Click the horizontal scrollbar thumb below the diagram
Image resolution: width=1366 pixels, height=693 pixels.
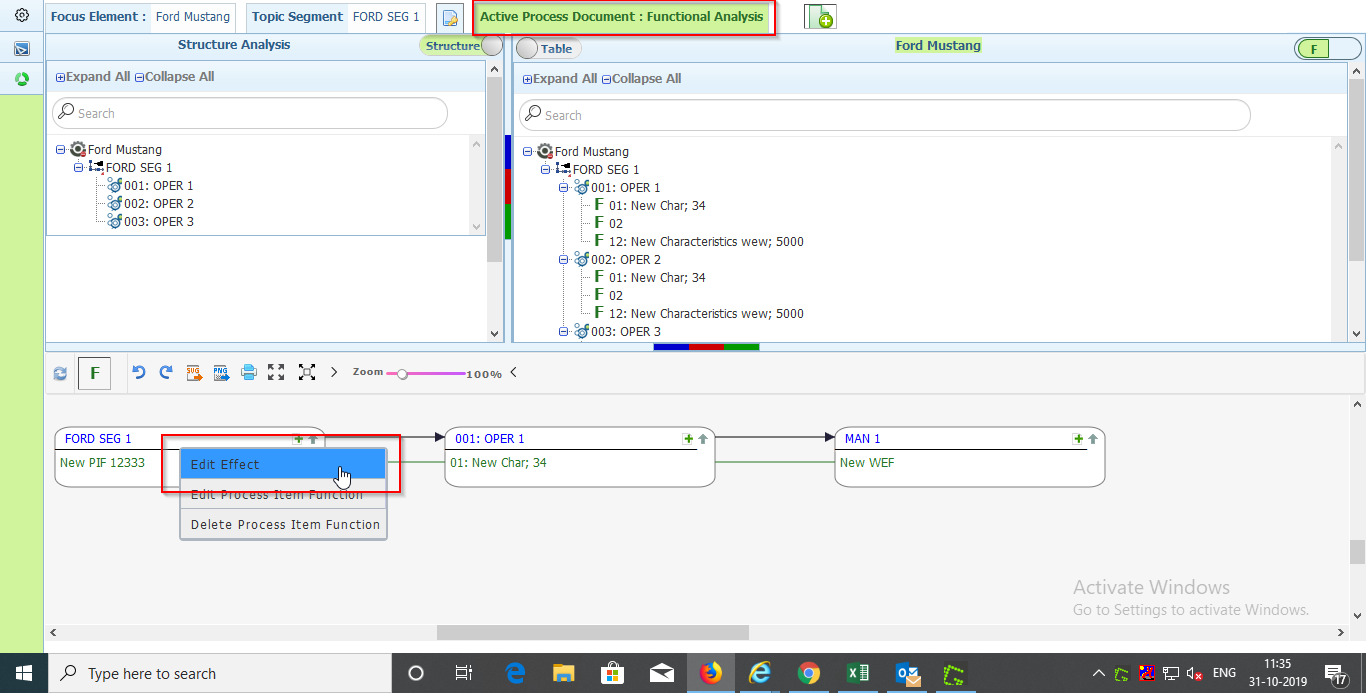(593, 632)
